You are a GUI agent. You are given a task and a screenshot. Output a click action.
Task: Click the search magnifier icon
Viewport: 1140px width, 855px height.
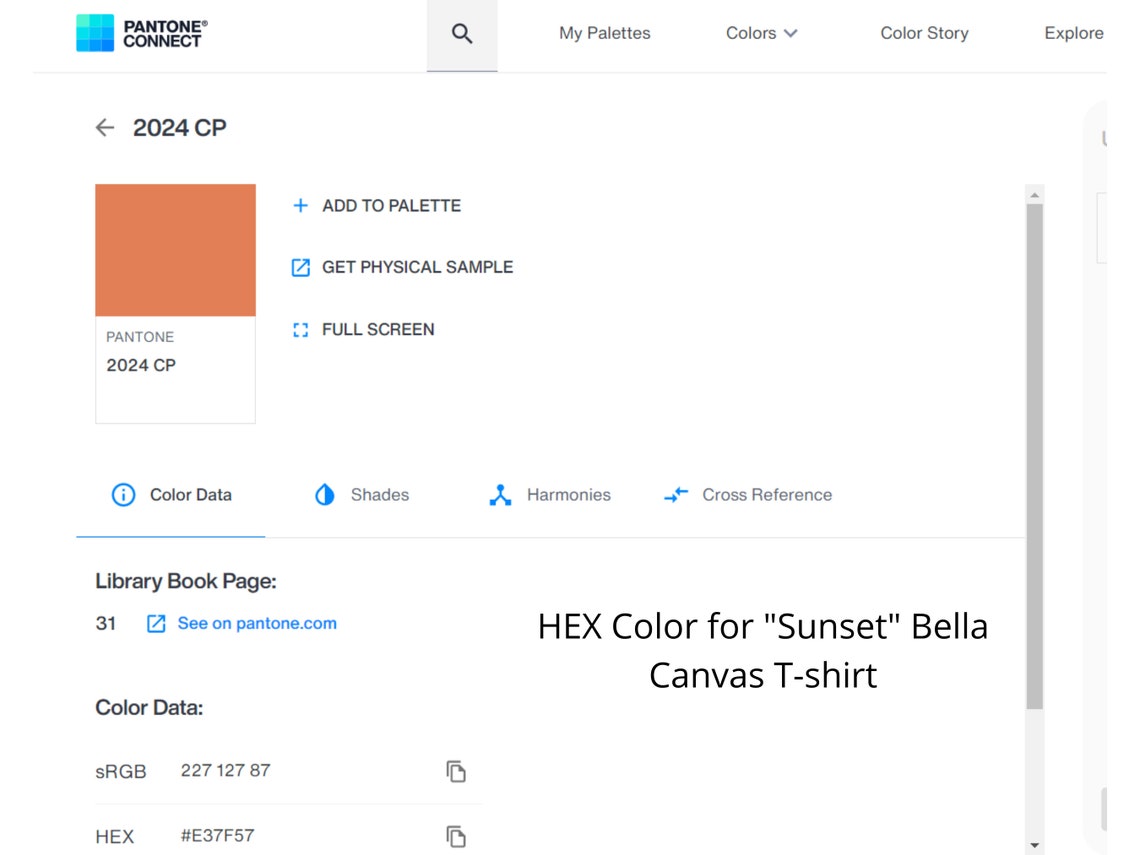coord(461,32)
